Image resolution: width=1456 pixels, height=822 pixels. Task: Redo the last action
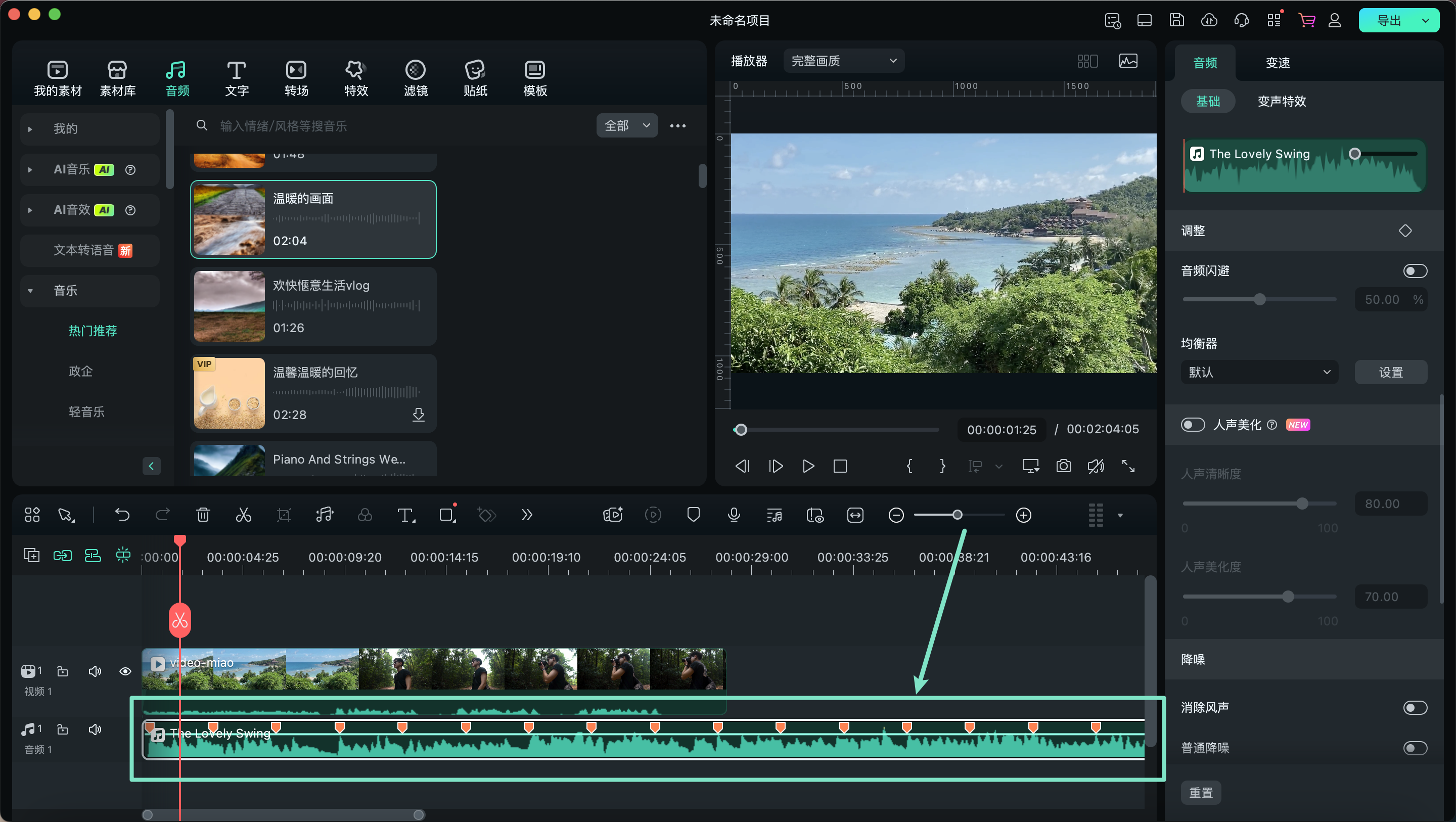pyautogui.click(x=163, y=515)
